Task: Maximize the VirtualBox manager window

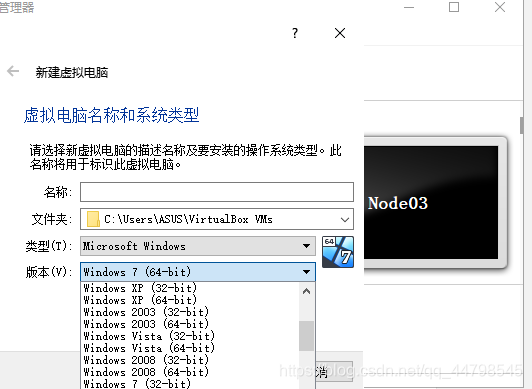Action: [454, 7]
